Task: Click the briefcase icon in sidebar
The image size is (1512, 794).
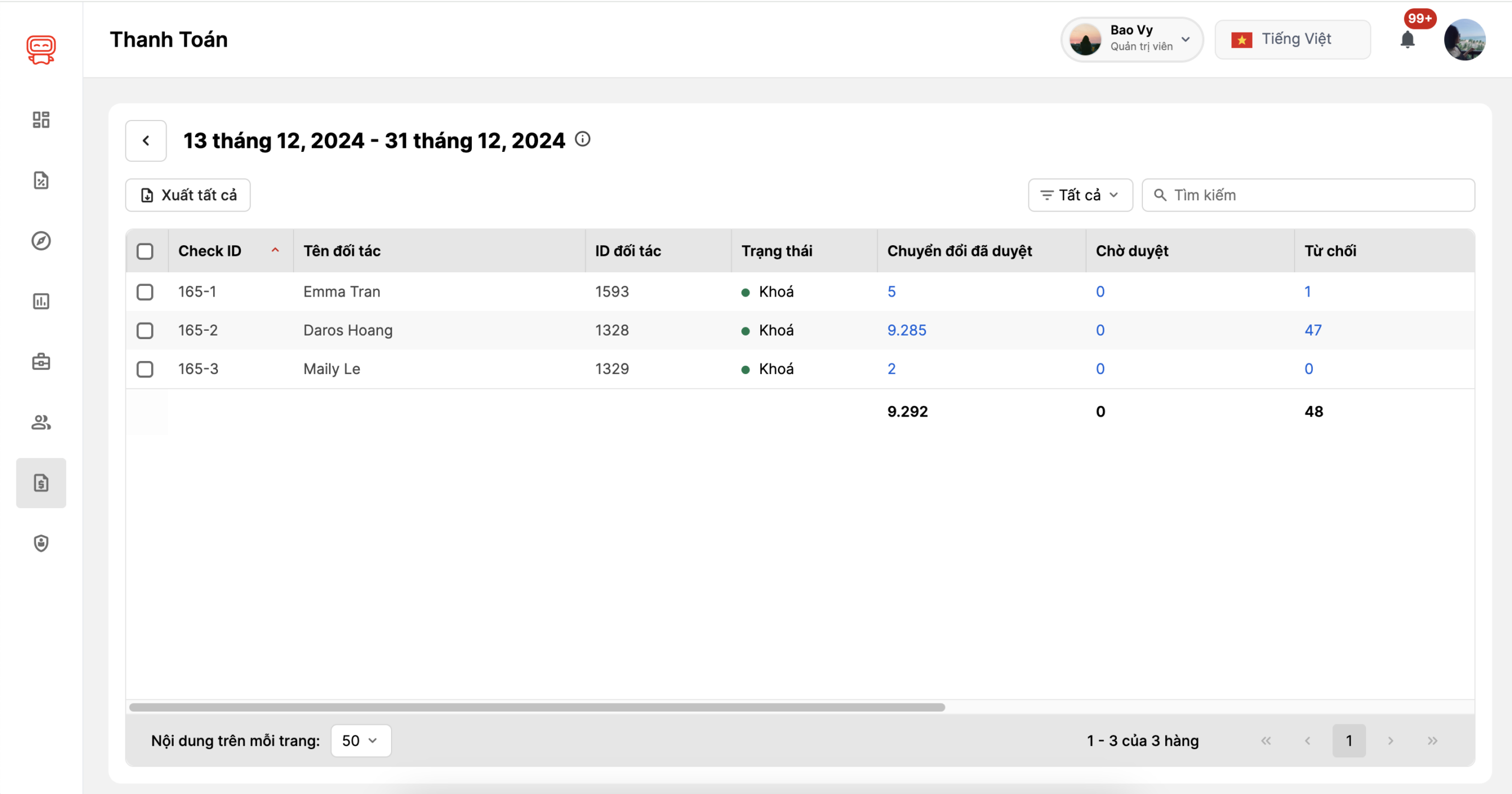Action: [x=41, y=362]
